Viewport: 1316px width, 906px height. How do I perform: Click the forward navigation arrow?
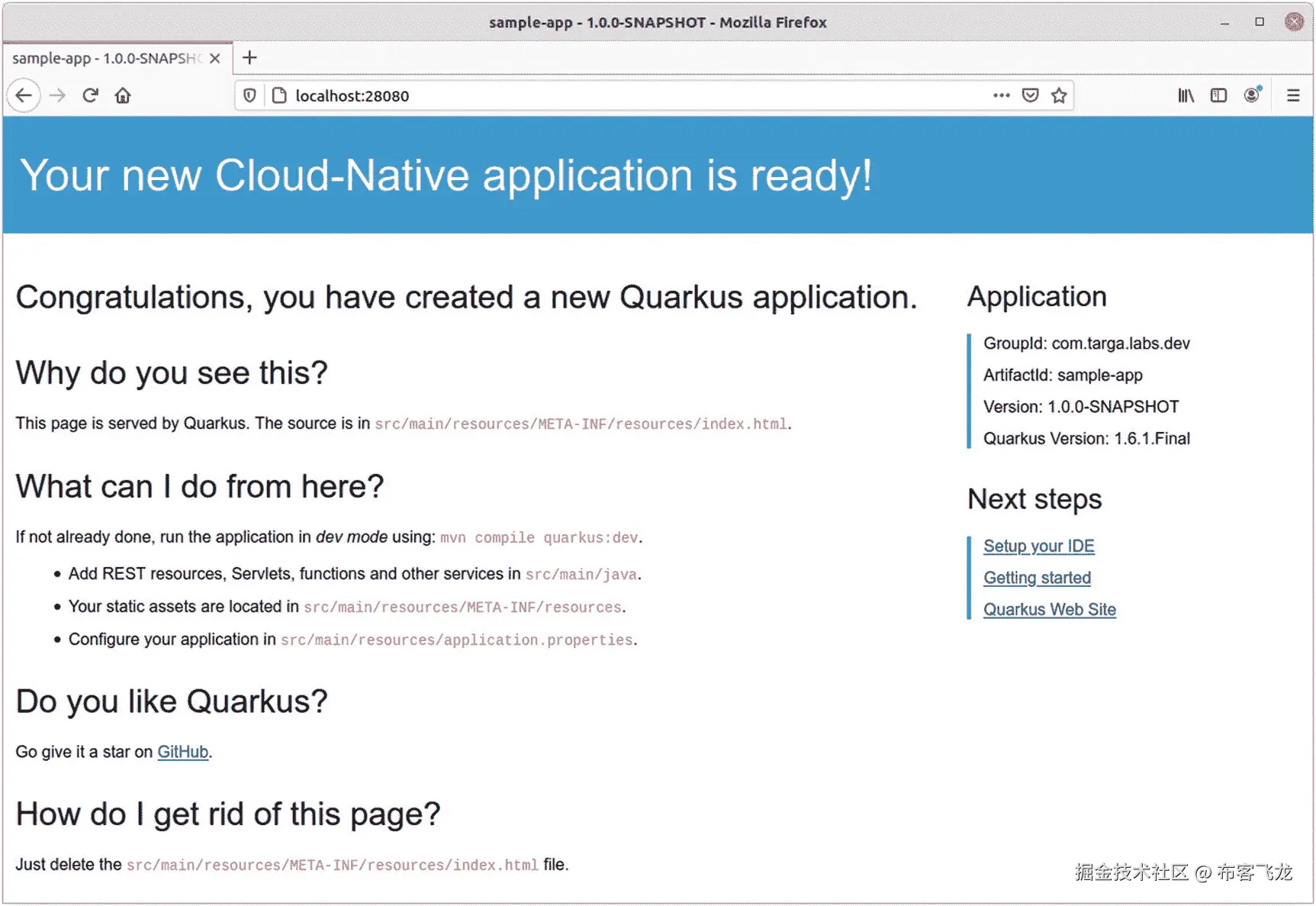tap(57, 95)
